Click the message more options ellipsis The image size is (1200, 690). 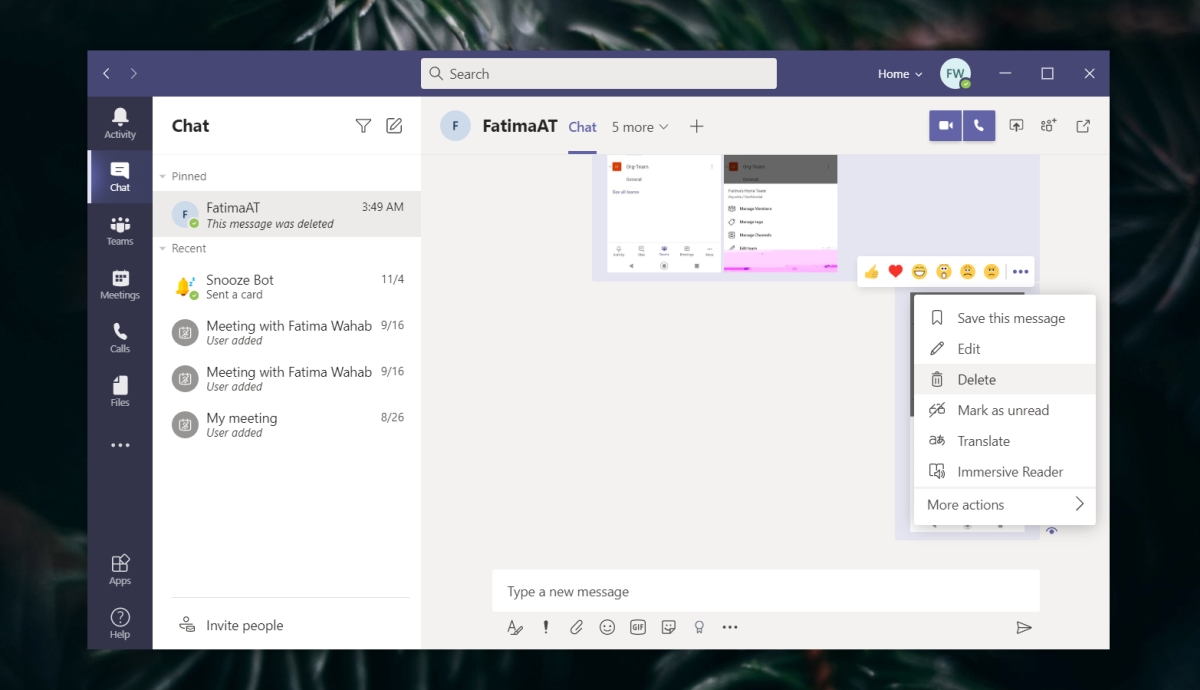point(1020,271)
